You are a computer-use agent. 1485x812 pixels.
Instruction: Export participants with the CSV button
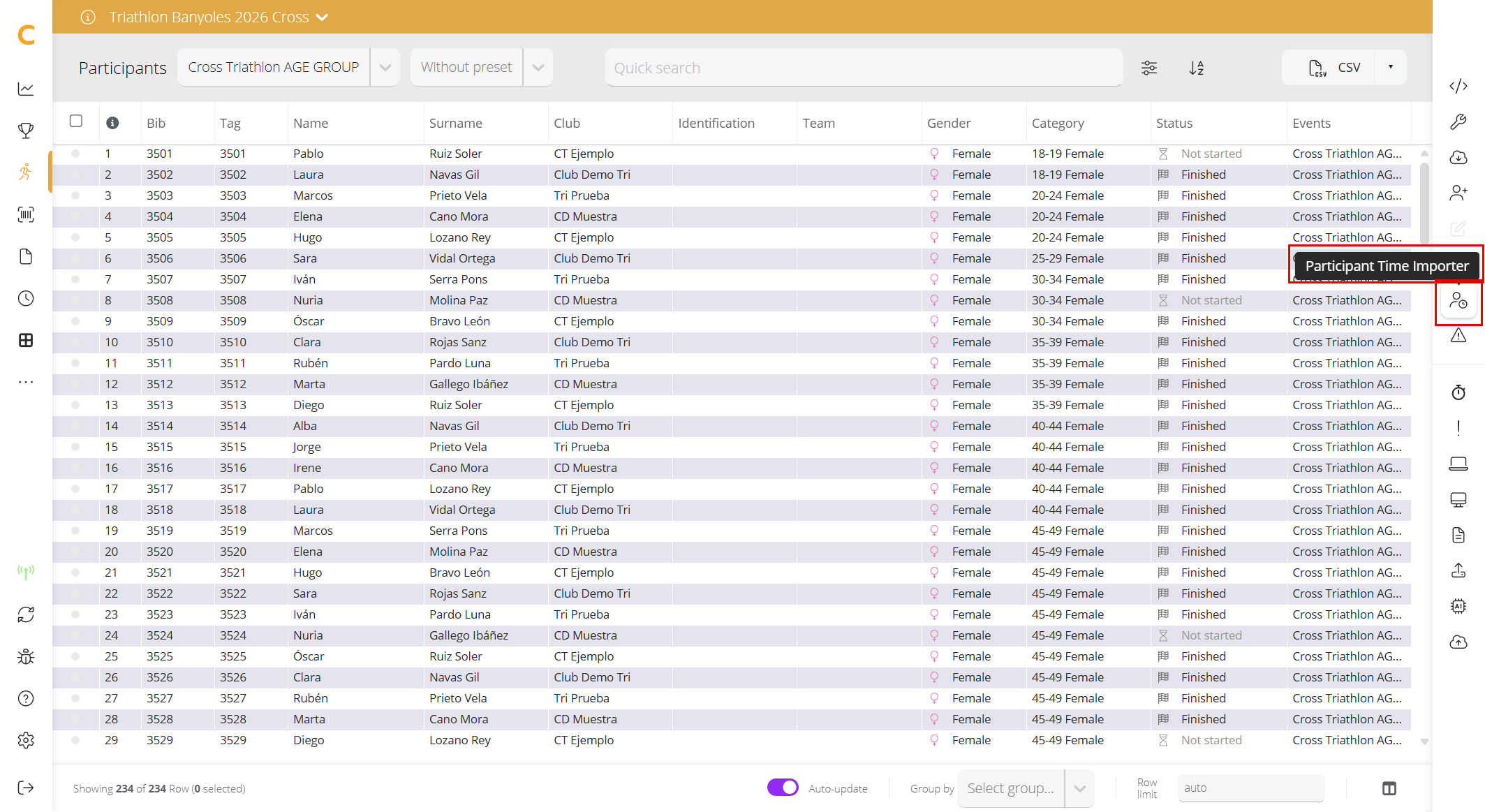pos(1329,67)
